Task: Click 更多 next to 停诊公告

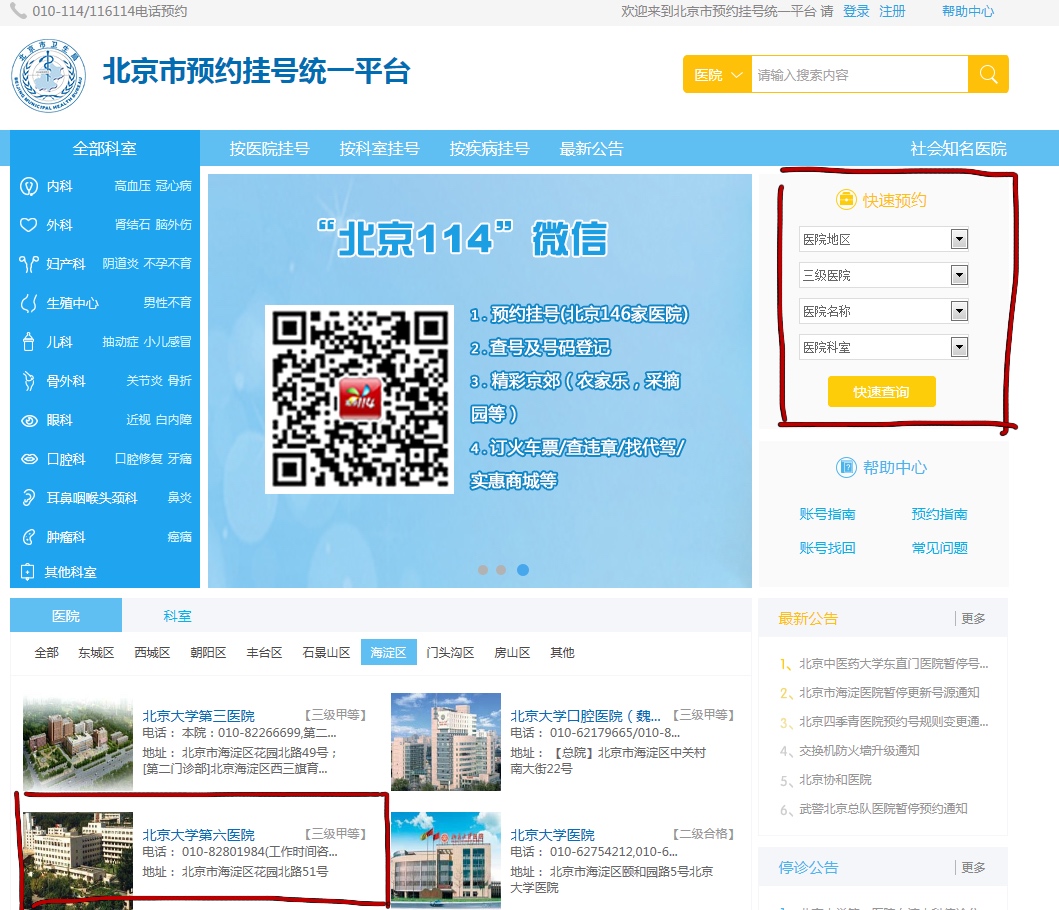Action: coord(973,867)
